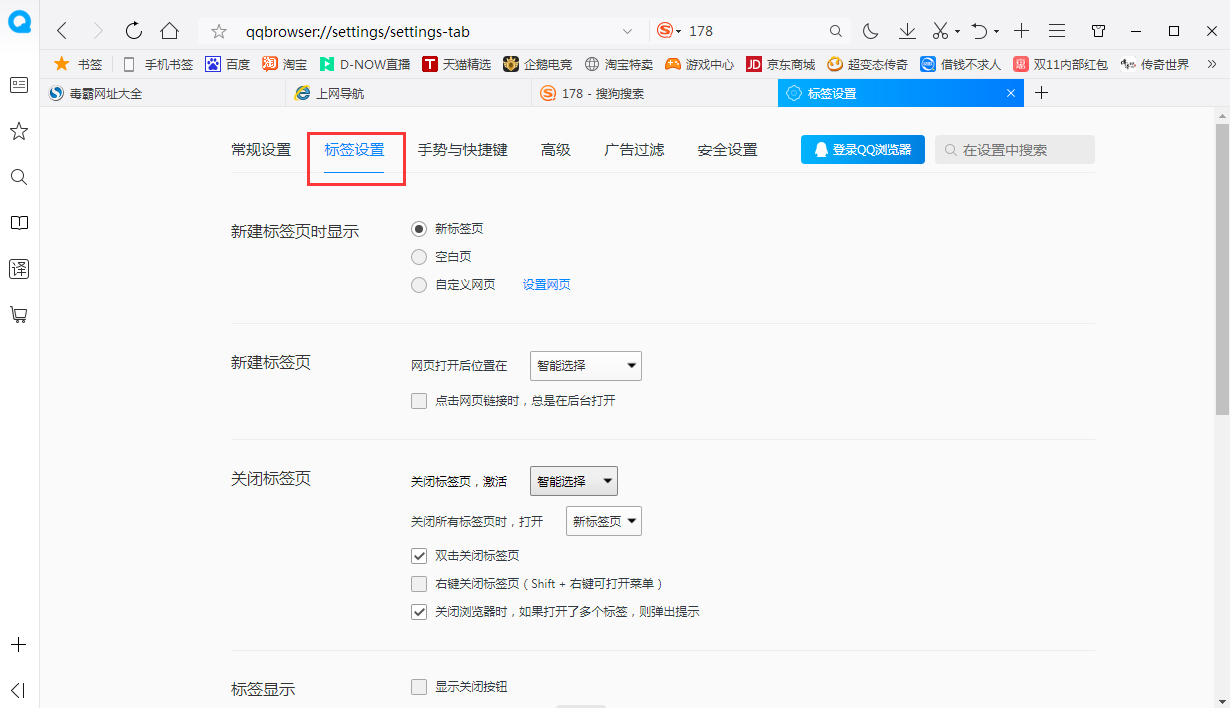Click the 登录QQ浏览器 button
The width and height of the screenshot is (1230, 708).
[x=862, y=148]
